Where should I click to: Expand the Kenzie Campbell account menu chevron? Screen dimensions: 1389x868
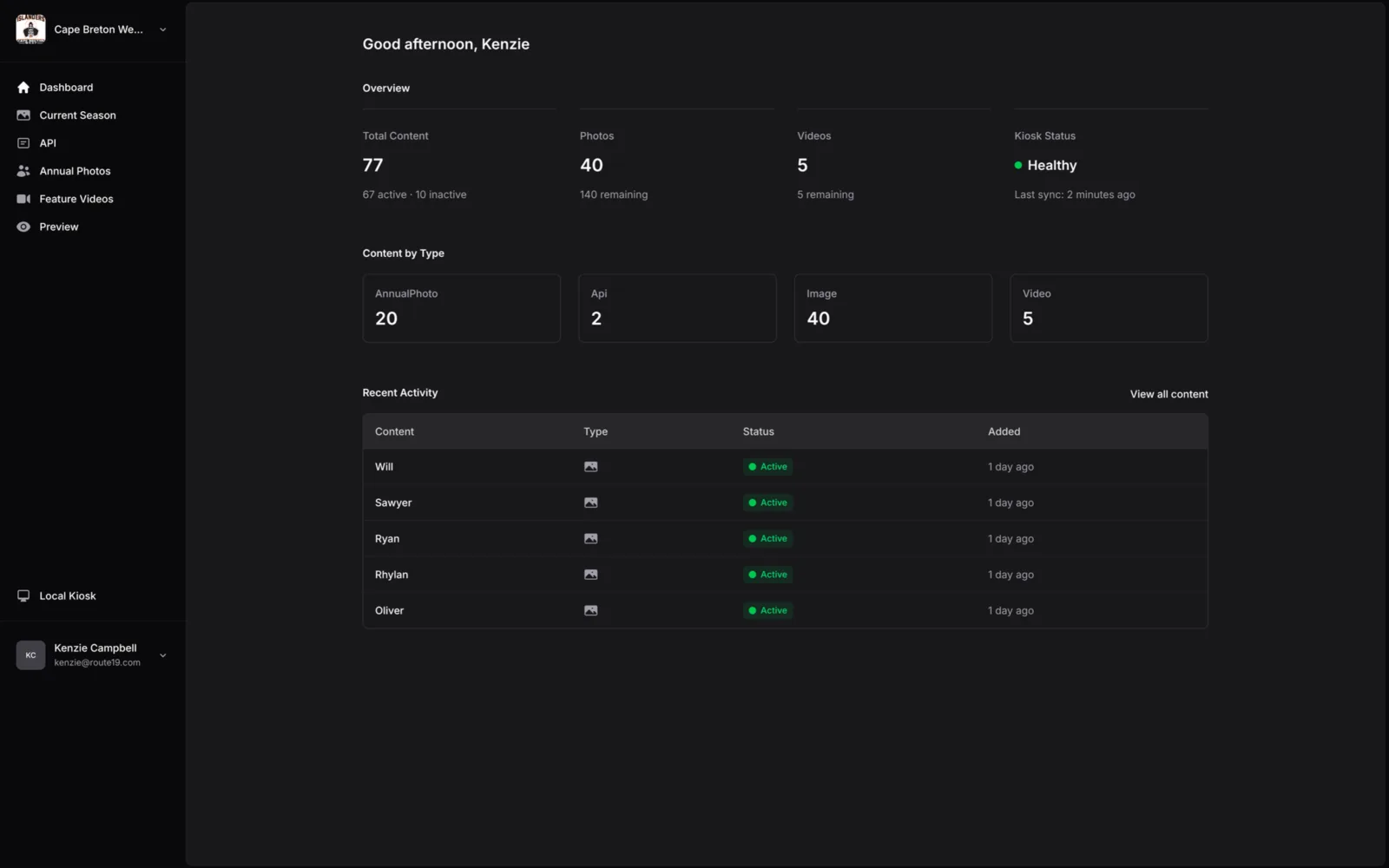(x=162, y=655)
